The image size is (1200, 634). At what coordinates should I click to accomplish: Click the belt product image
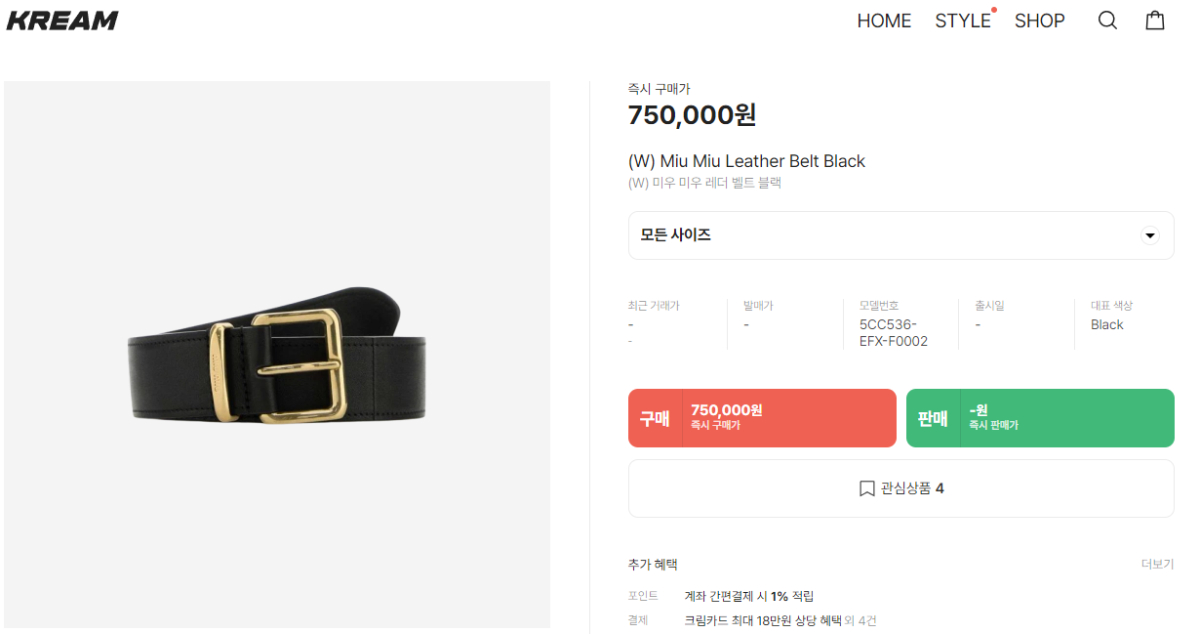pos(277,355)
